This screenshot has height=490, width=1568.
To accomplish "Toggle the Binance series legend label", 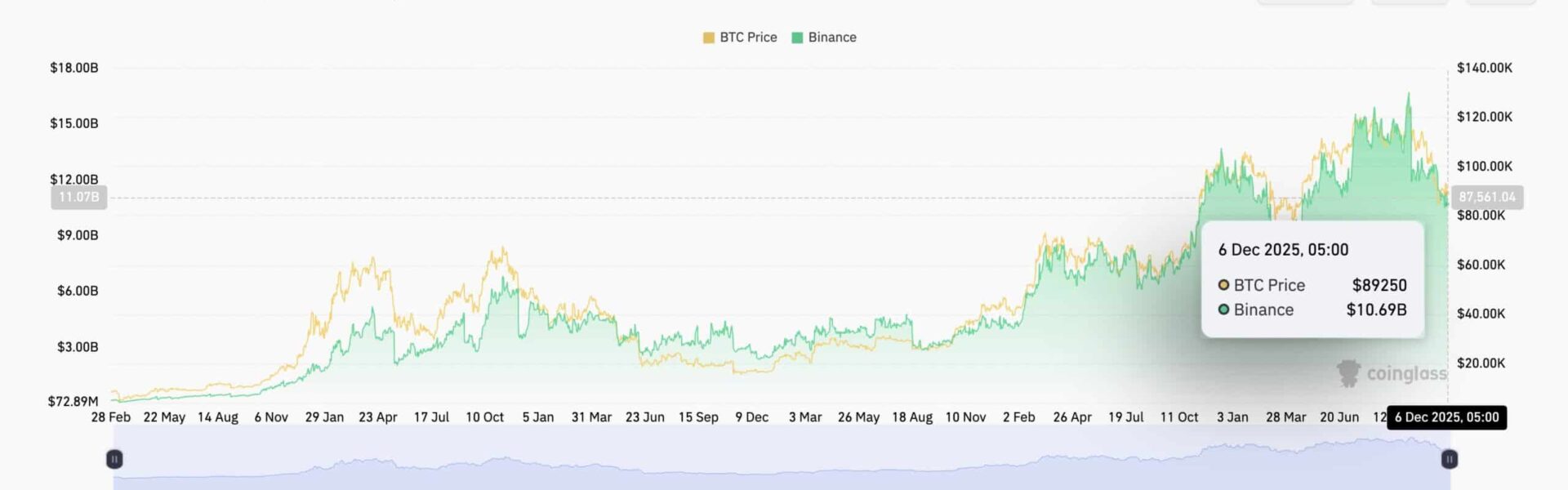I will coord(832,38).
